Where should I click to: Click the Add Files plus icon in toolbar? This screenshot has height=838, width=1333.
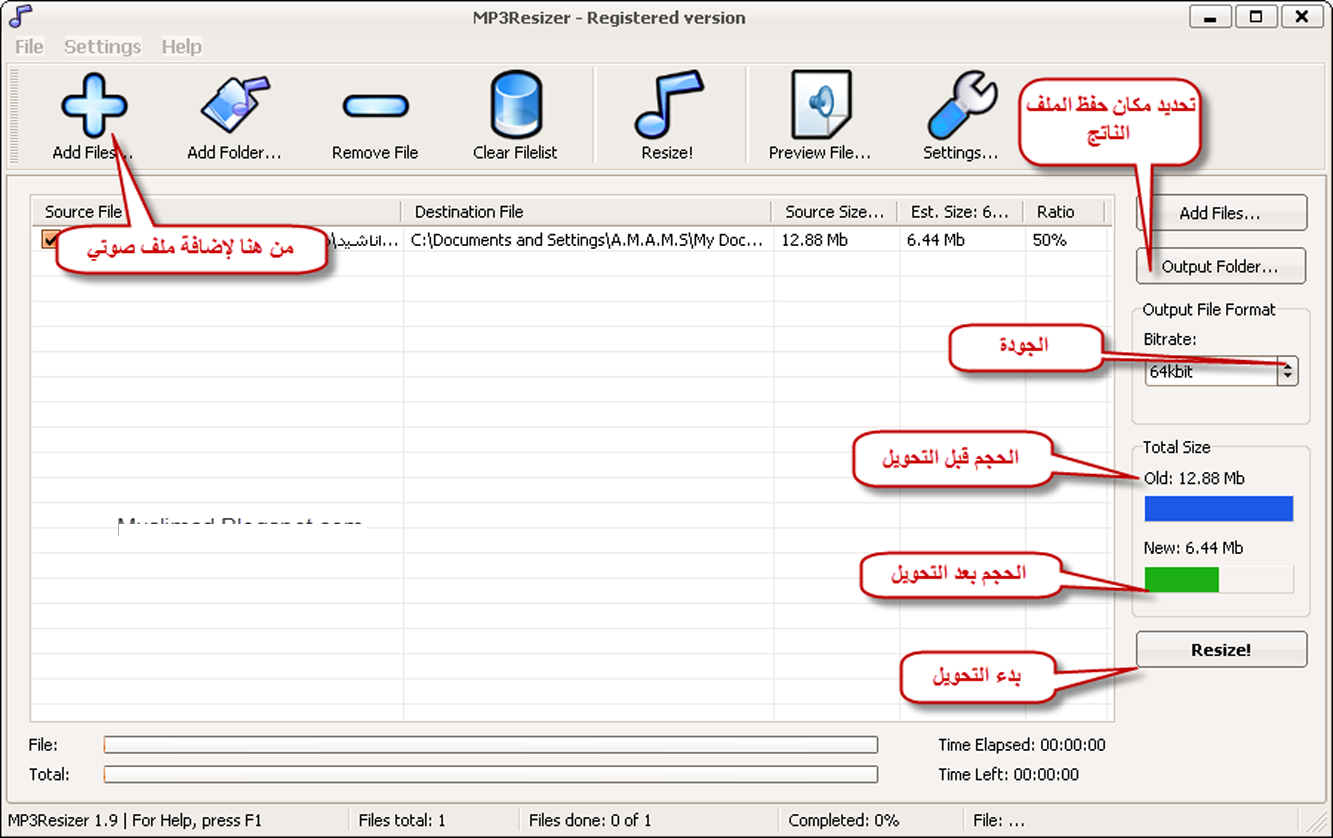click(x=93, y=107)
